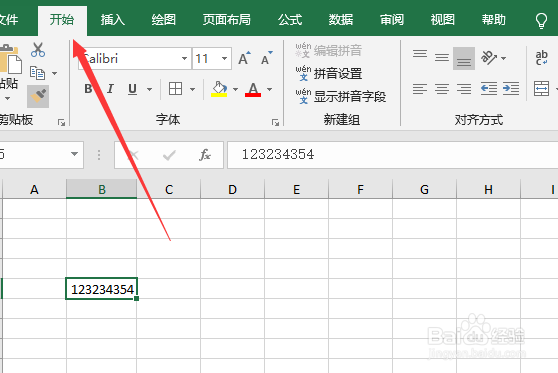Viewport: 558px width, 373px height.
Task: Decrease indent icon
Action: click(x=489, y=89)
